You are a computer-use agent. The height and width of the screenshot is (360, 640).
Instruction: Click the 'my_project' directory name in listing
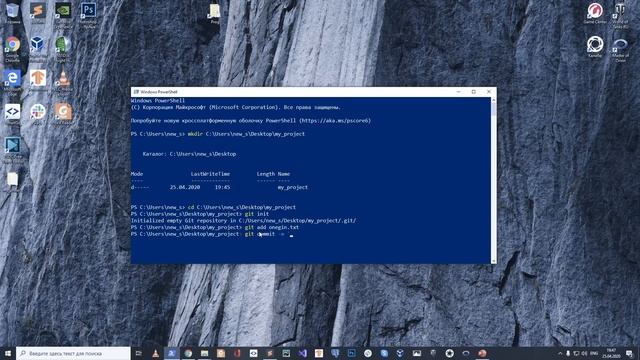(293, 187)
